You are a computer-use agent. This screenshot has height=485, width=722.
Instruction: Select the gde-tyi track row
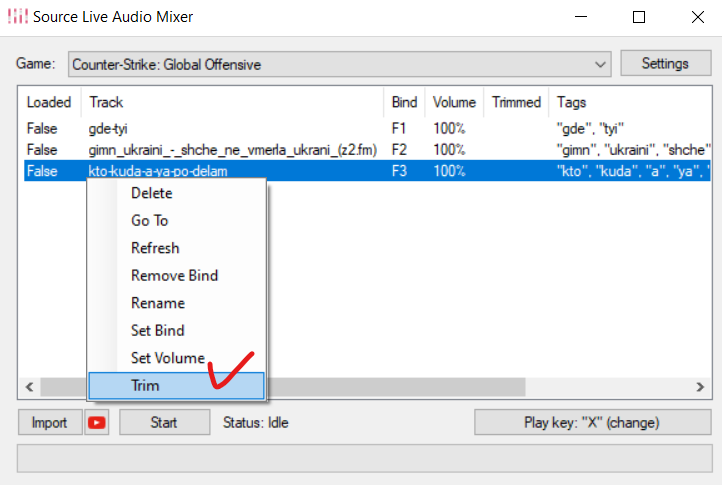[x=108, y=129]
